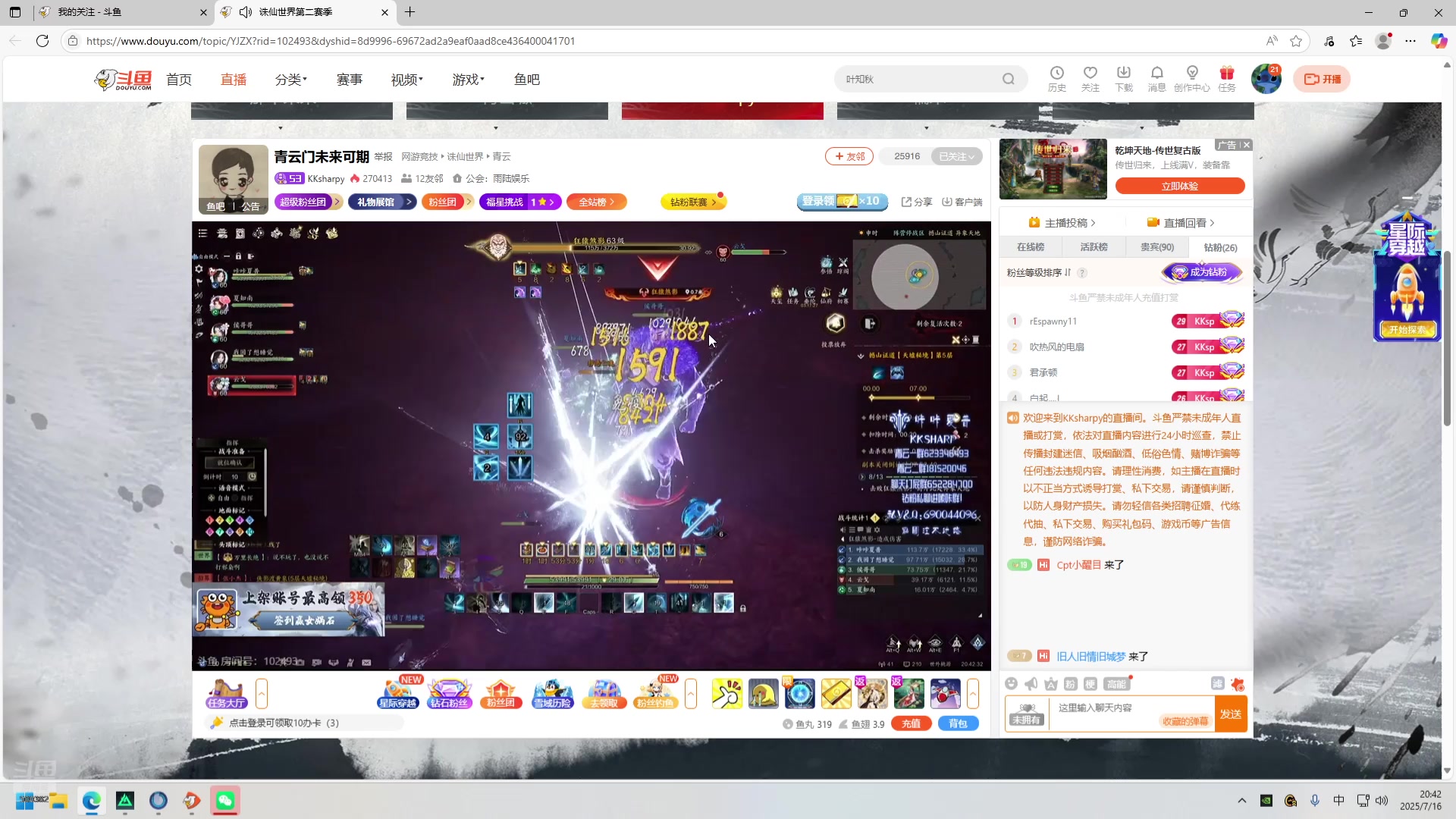
Task: Click the 分享 share icon
Action: pos(916,202)
